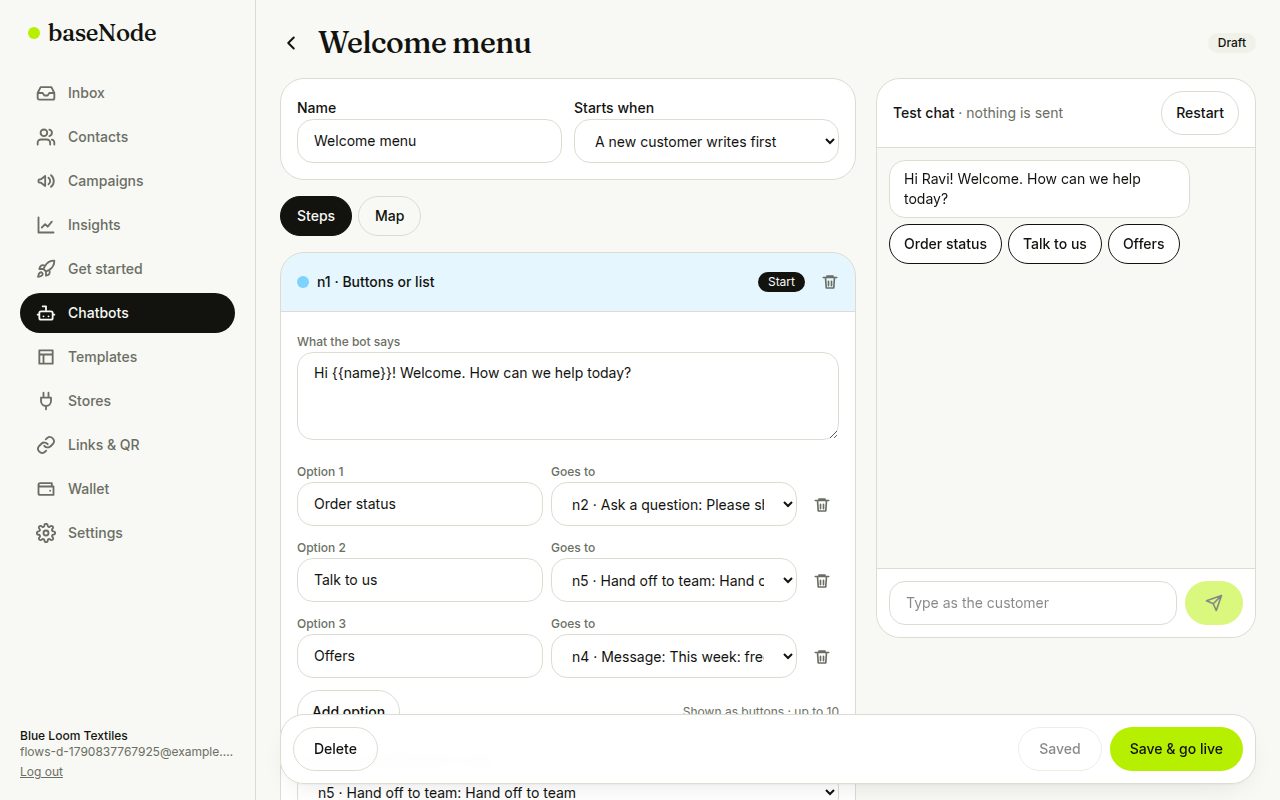This screenshot has height=800, width=1280.
Task: Click Order status reply button in test chat
Action: click(x=945, y=244)
